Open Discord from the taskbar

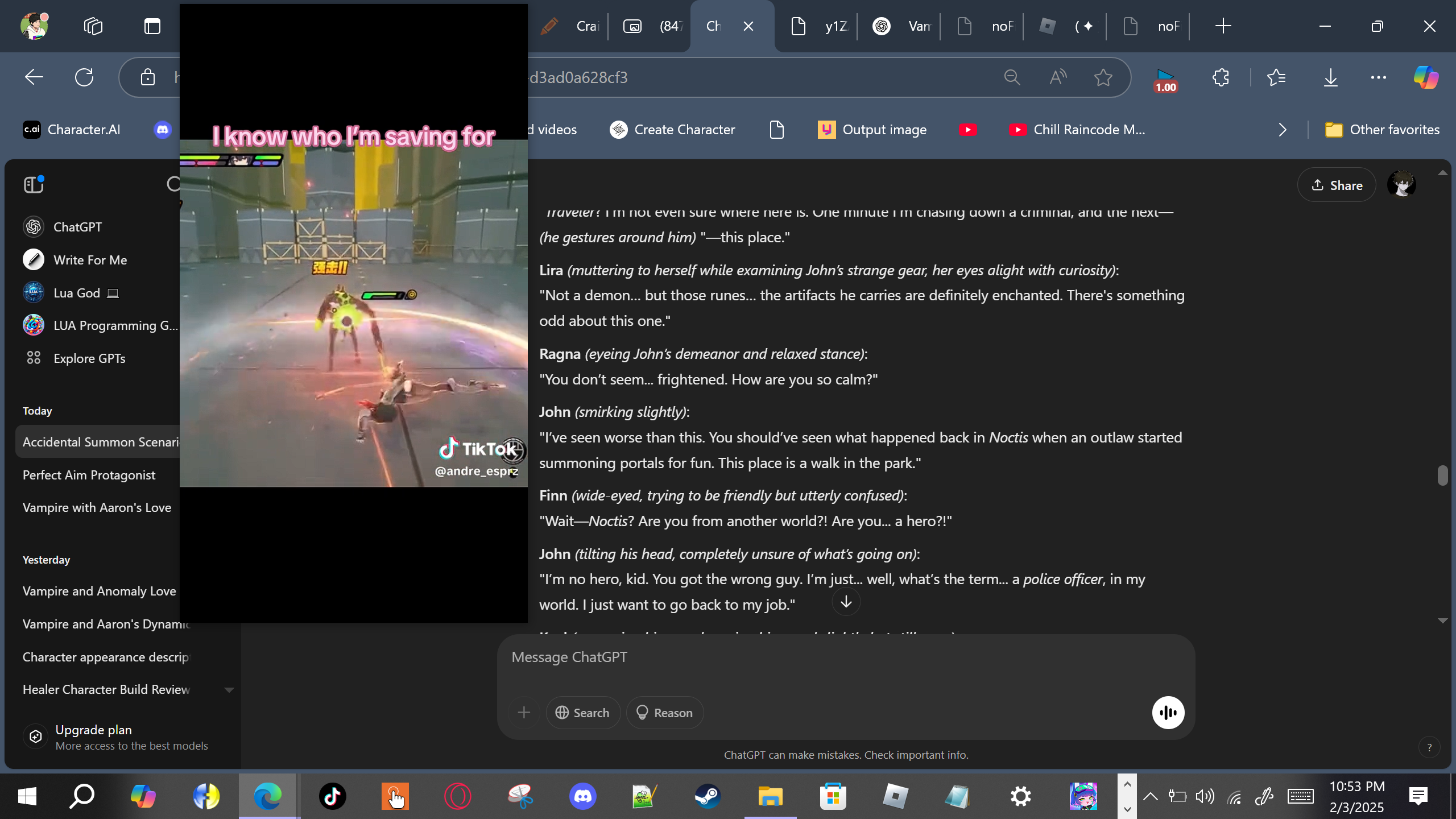pyautogui.click(x=583, y=796)
